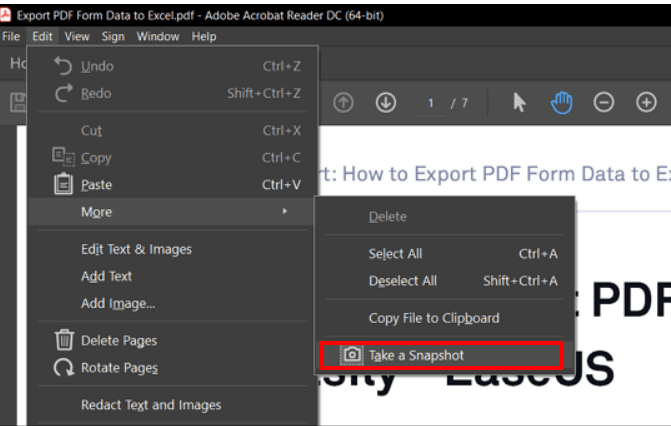The height and width of the screenshot is (426, 671).
Task: Open the View menu
Action: click(x=77, y=36)
